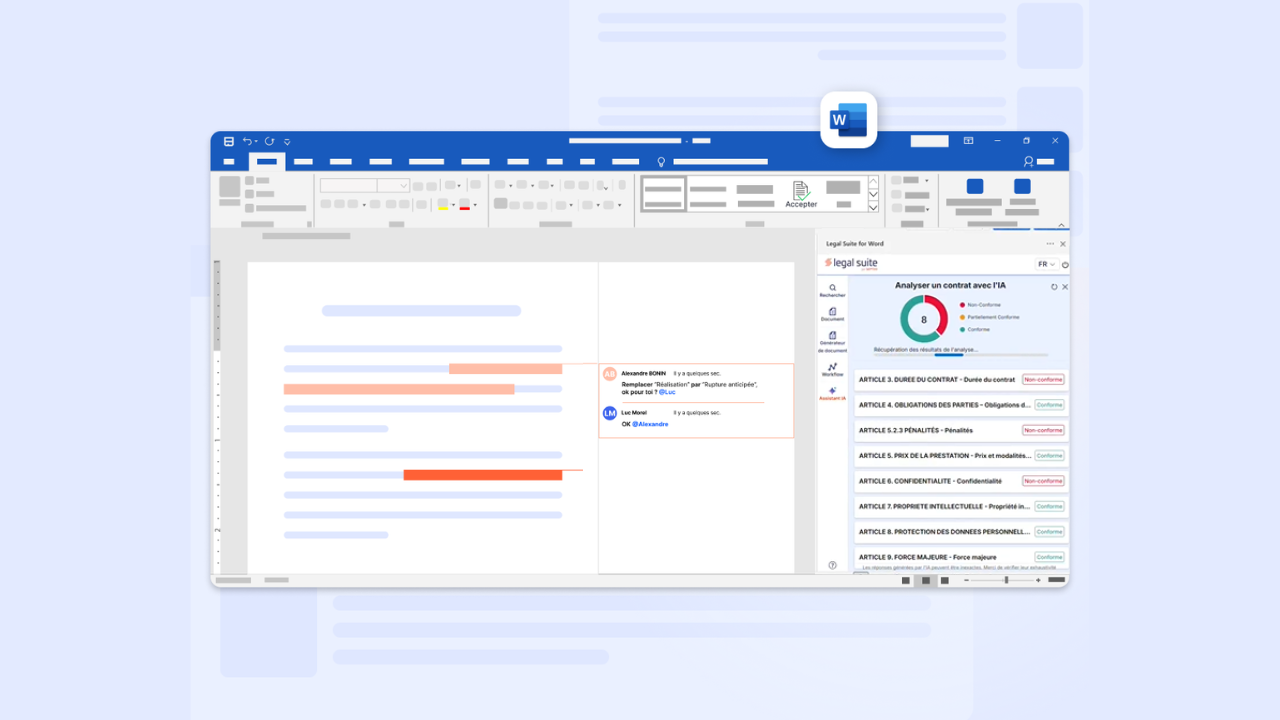The height and width of the screenshot is (720, 1280).
Task: Select the Print Layout view icon
Action: [925, 580]
